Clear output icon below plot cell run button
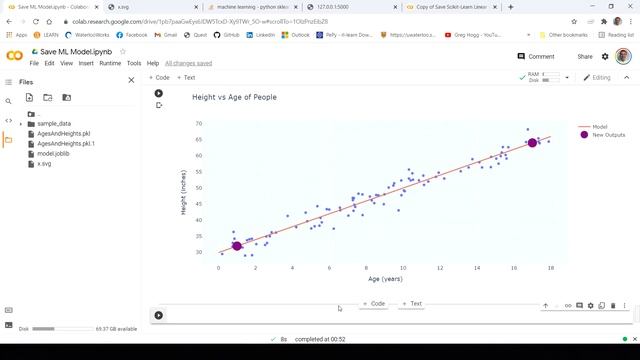The width and height of the screenshot is (640, 360). (159, 105)
